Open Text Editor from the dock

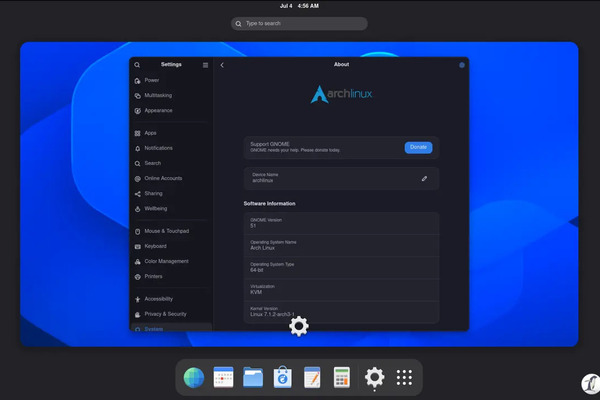[x=312, y=377]
